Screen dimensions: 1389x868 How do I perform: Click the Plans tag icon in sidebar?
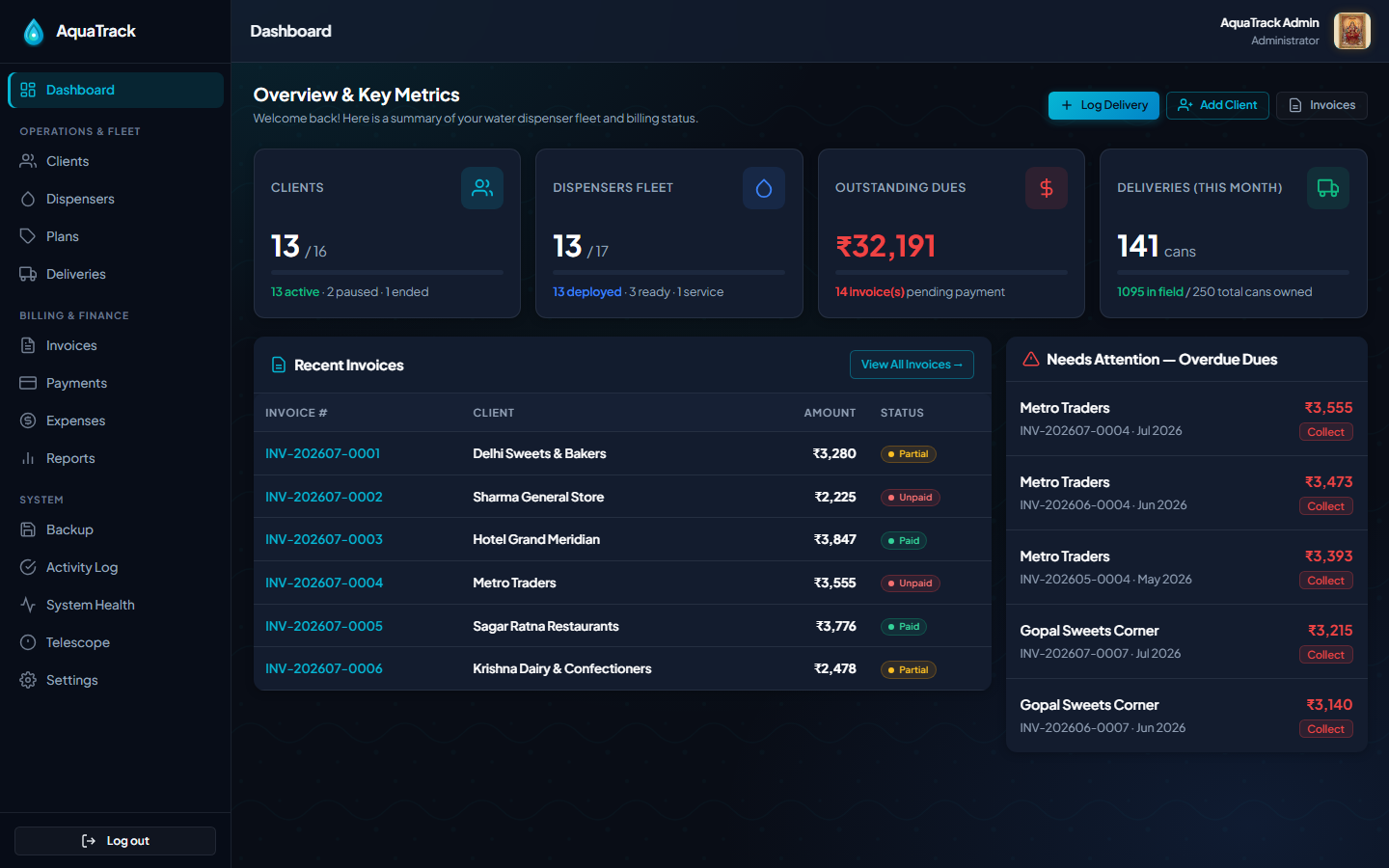28,236
